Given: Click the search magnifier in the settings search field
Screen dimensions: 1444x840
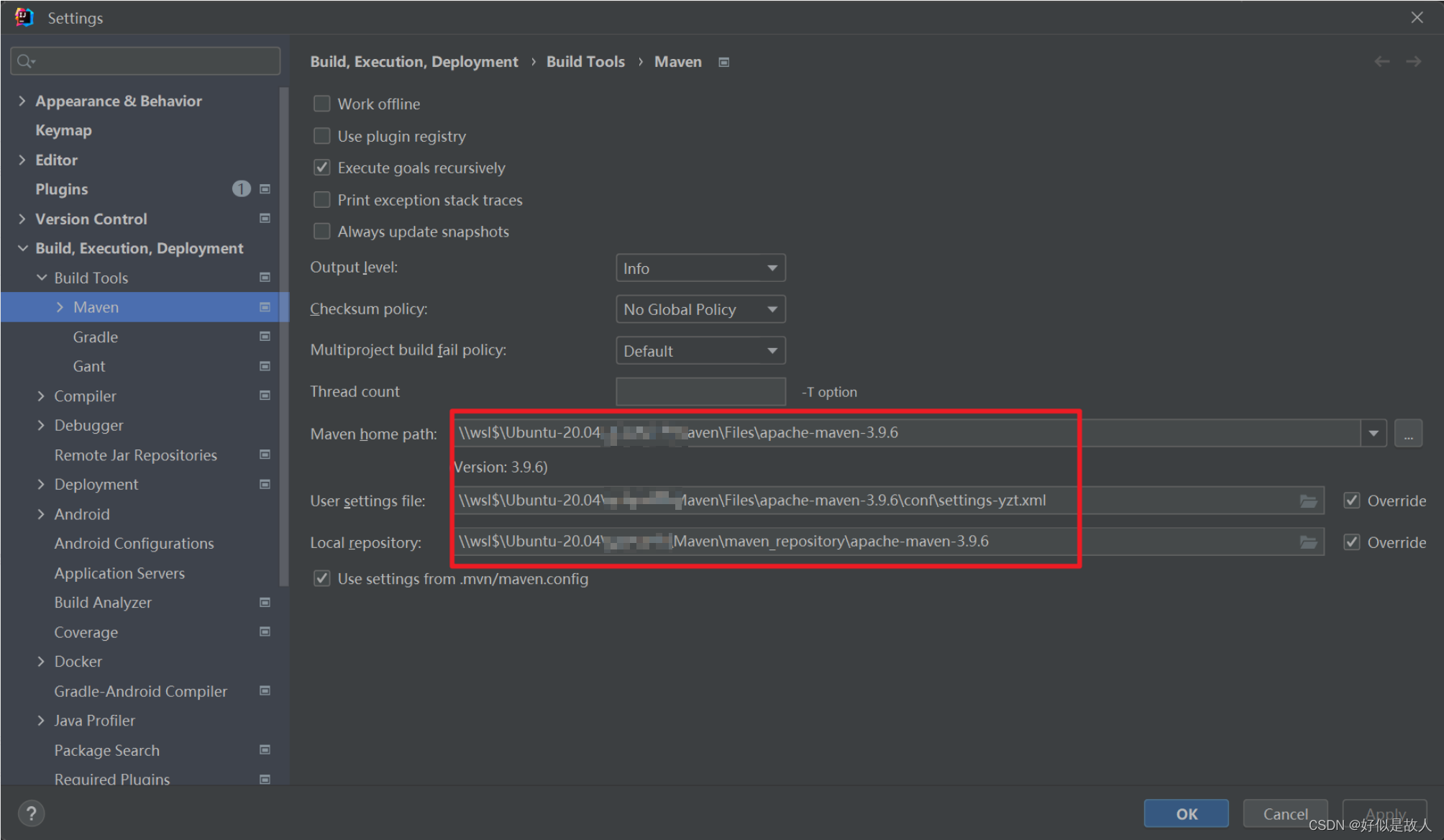Looking at the screenshot, I should coord(24,60).
